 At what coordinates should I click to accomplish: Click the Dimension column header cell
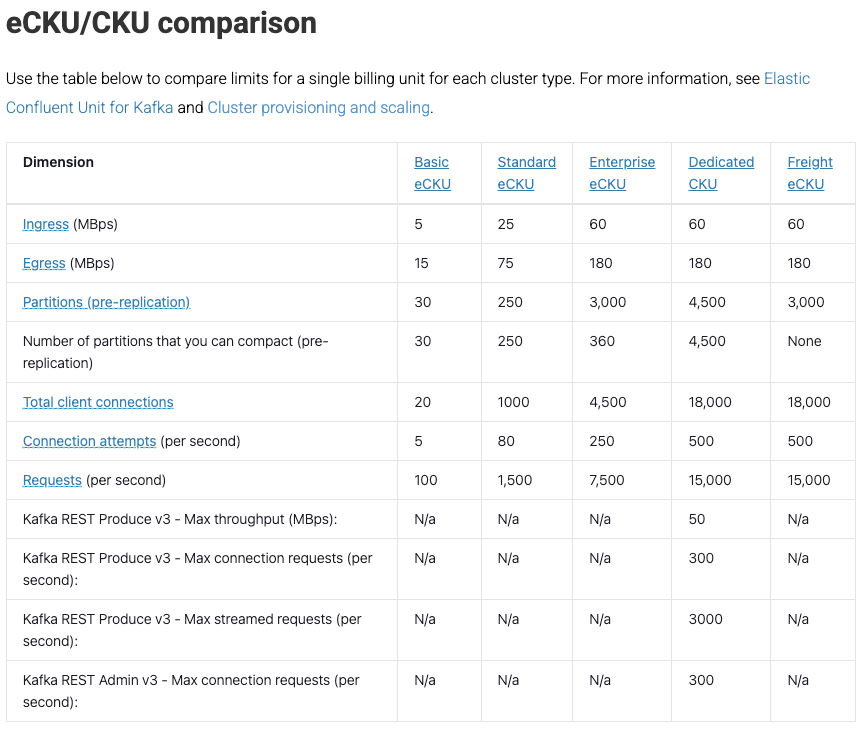tap(202, 174)
